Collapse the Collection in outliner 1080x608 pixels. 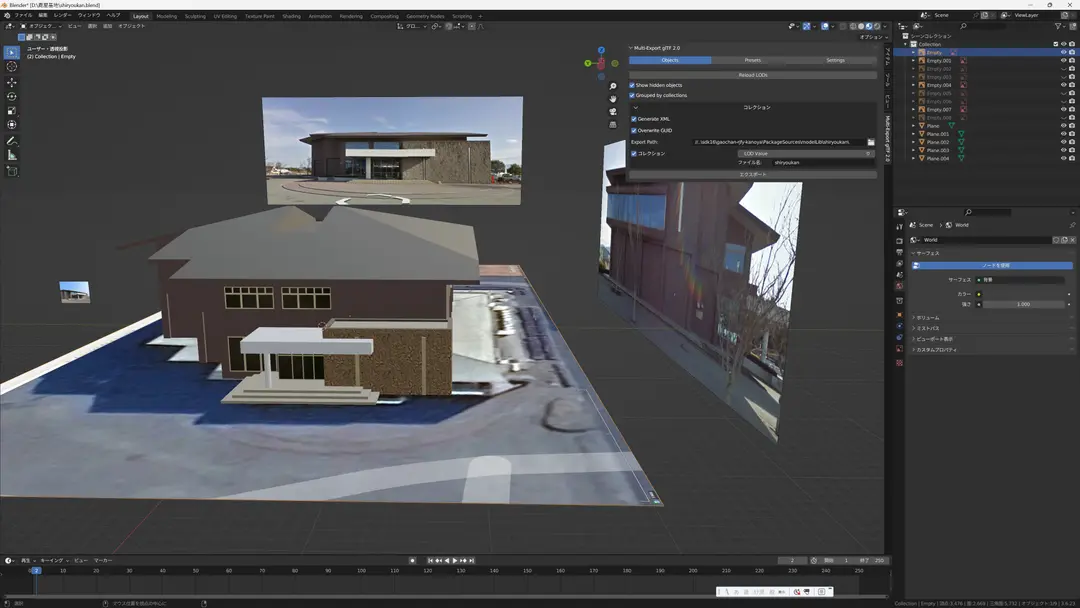click(x=906, y=44)
